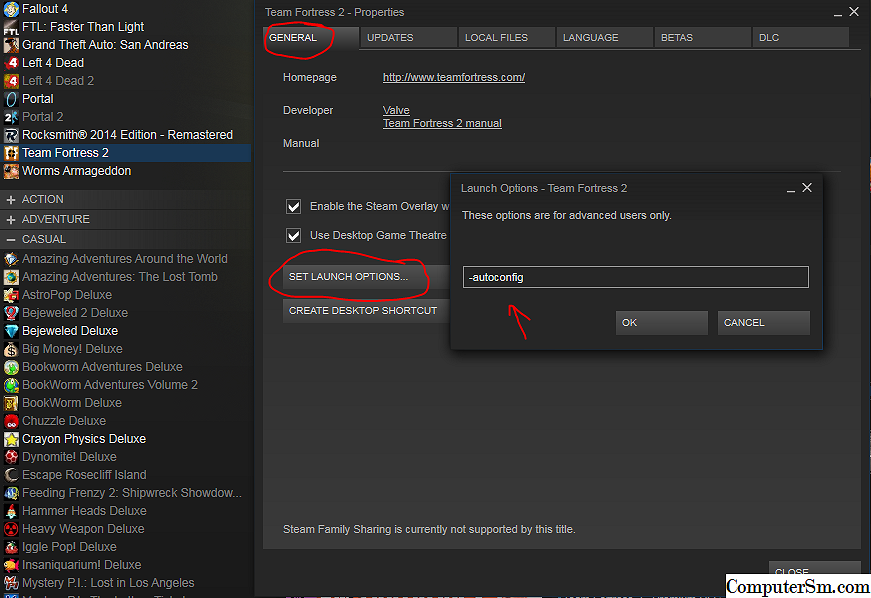Click CANCEL in Launch Options dialog

point(763,323)
